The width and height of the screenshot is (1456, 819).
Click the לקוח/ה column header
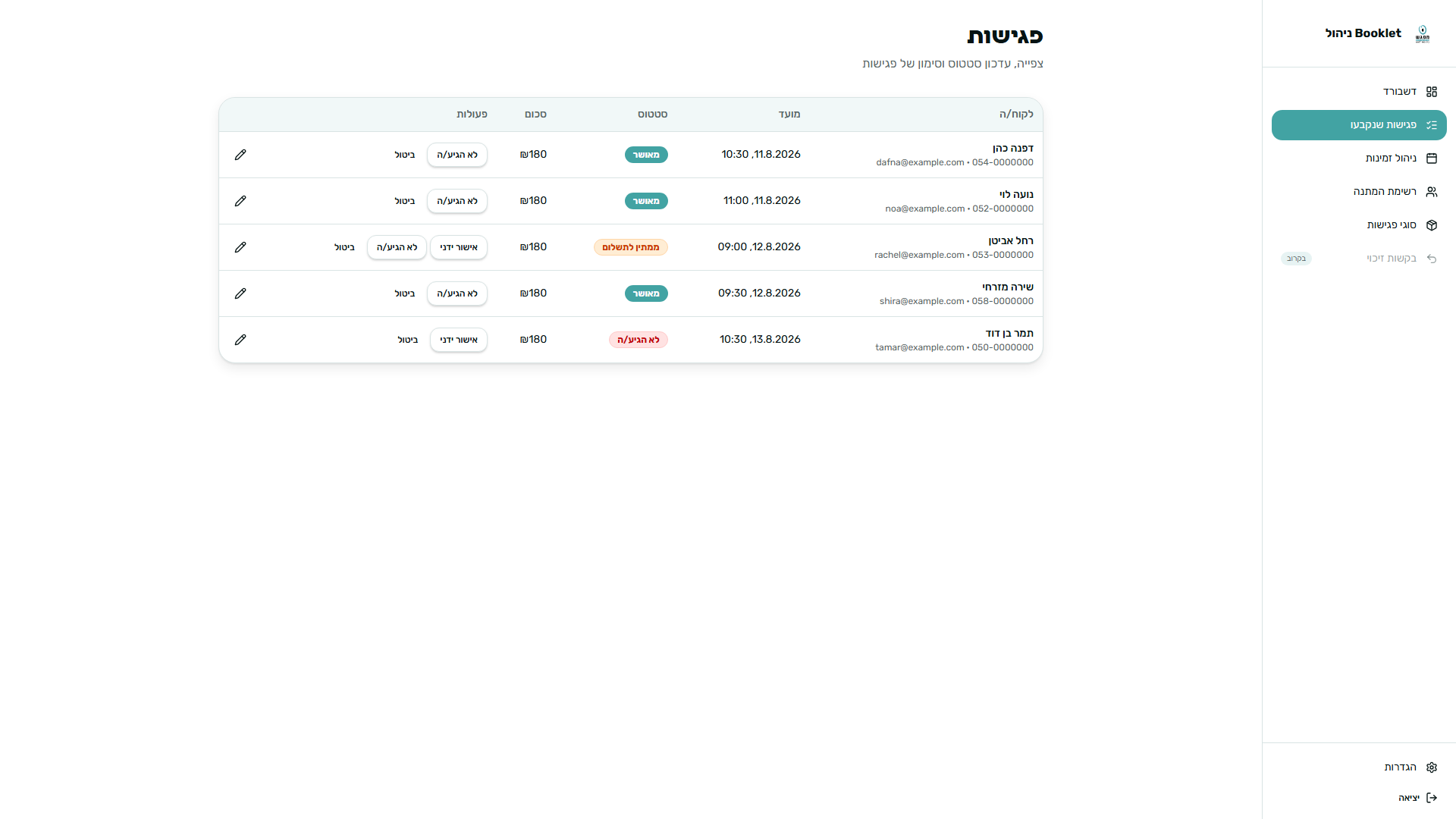(x=1016, y=115)
